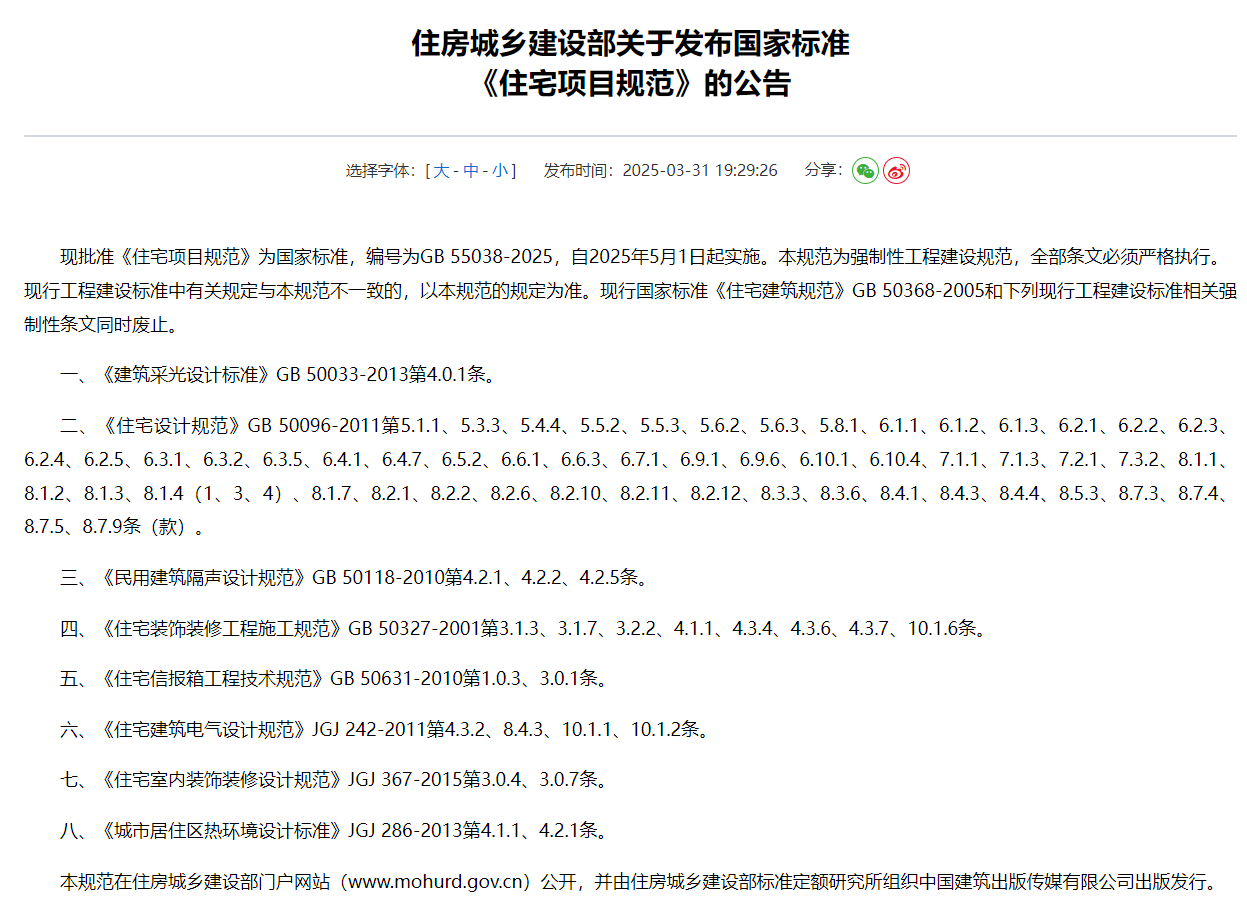Click JGJ 242-2011 standard number
Screen dimensions: 1247x907
370,729
